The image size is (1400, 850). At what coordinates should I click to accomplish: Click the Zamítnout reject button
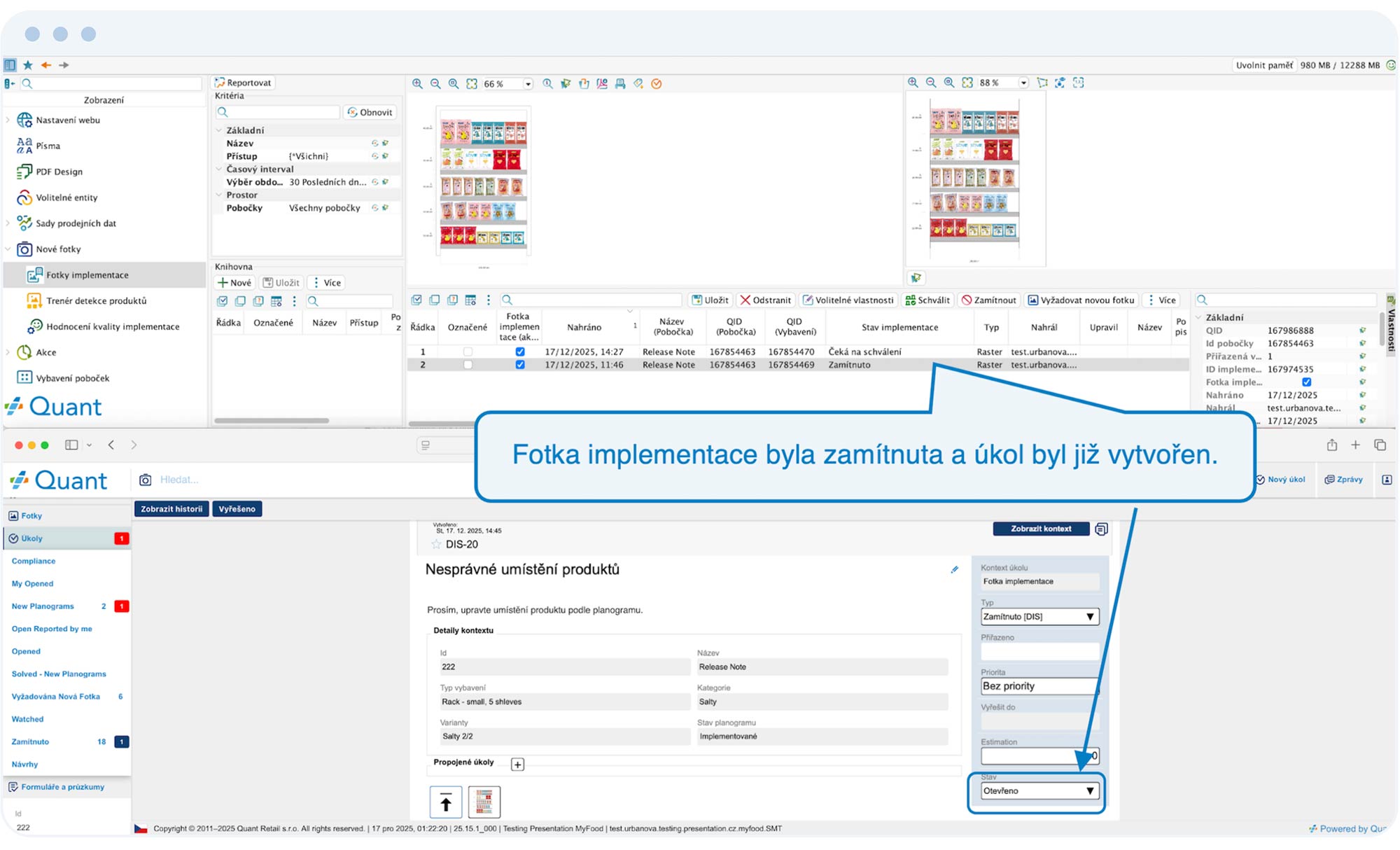click(988, 300)
